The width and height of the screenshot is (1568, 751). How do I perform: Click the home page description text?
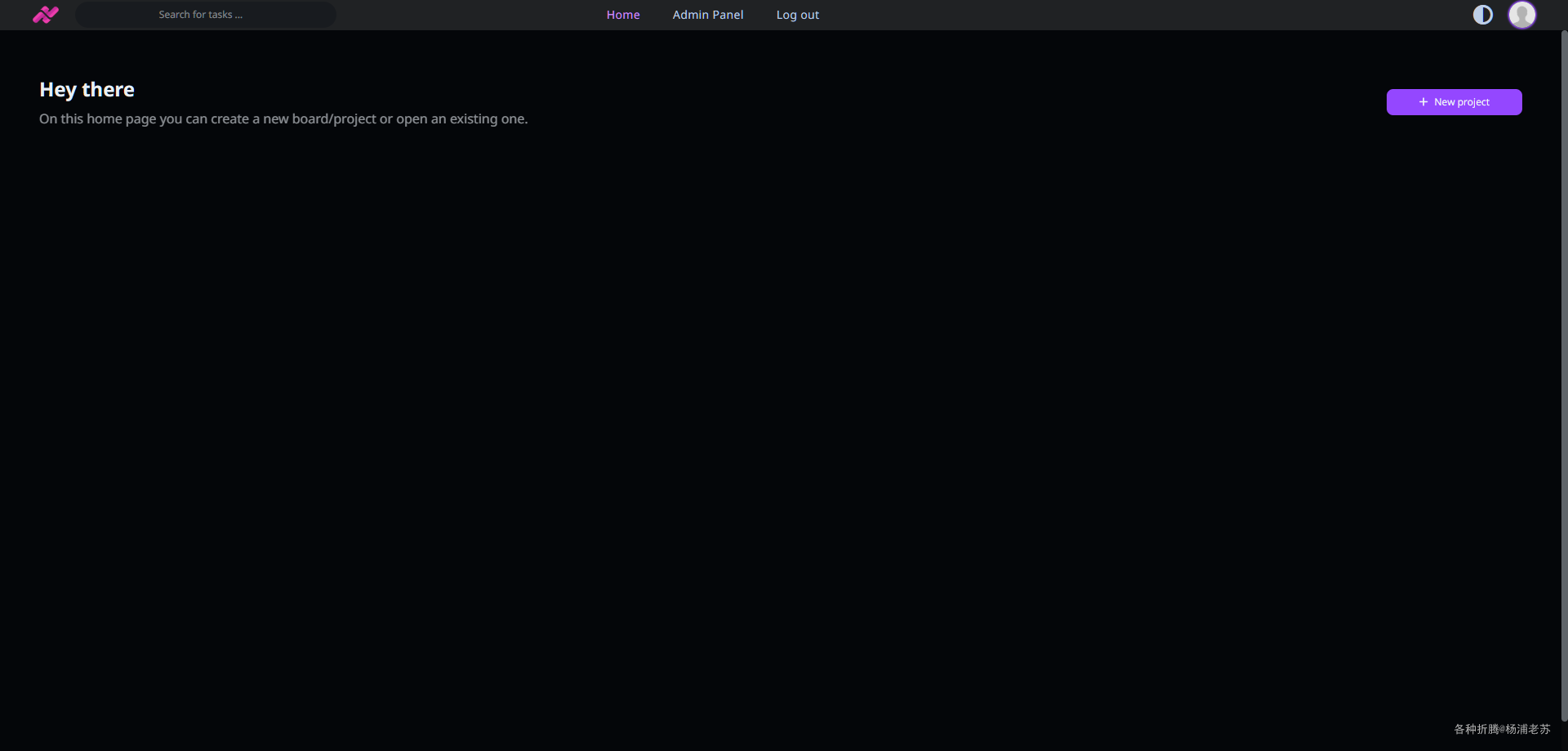283,119
